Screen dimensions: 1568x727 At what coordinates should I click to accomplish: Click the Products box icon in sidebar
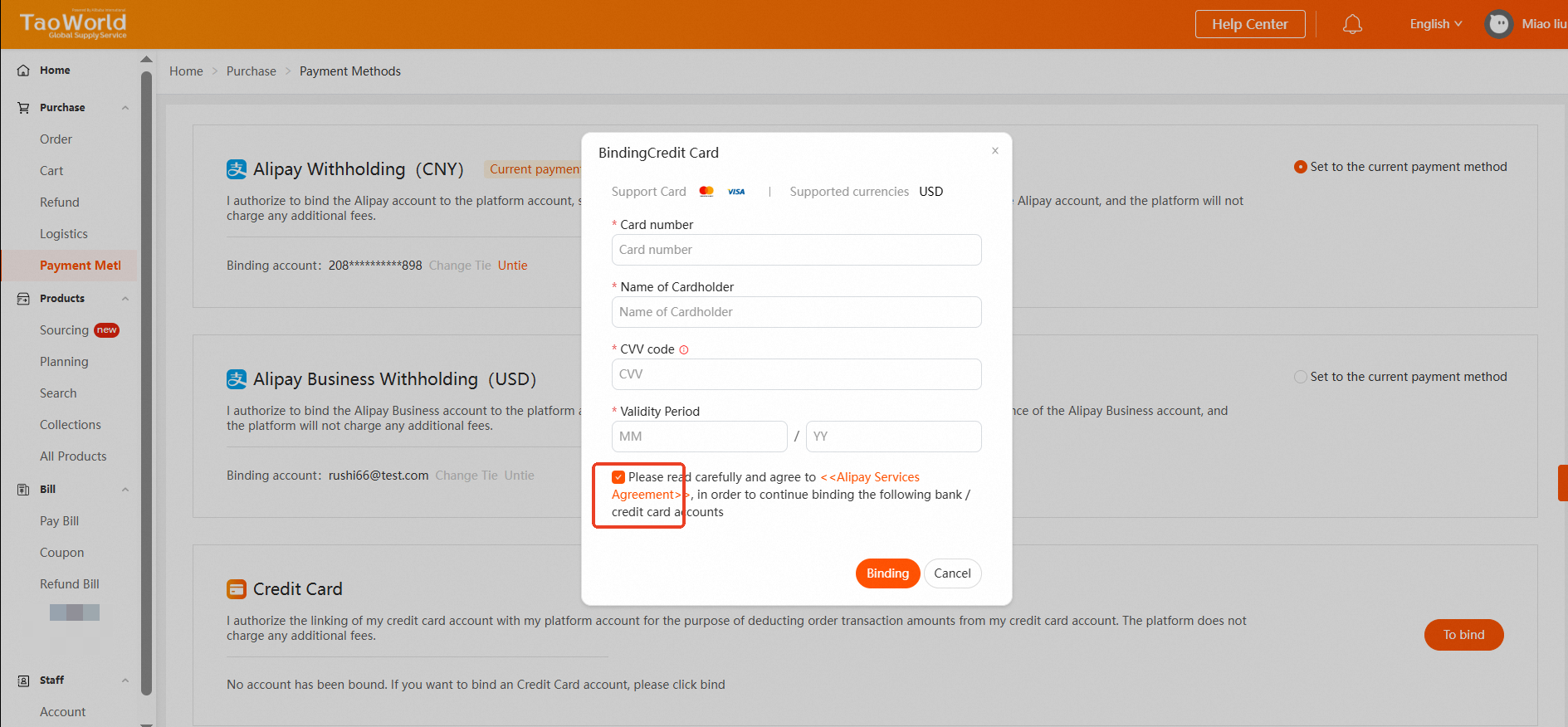[23, 299]
